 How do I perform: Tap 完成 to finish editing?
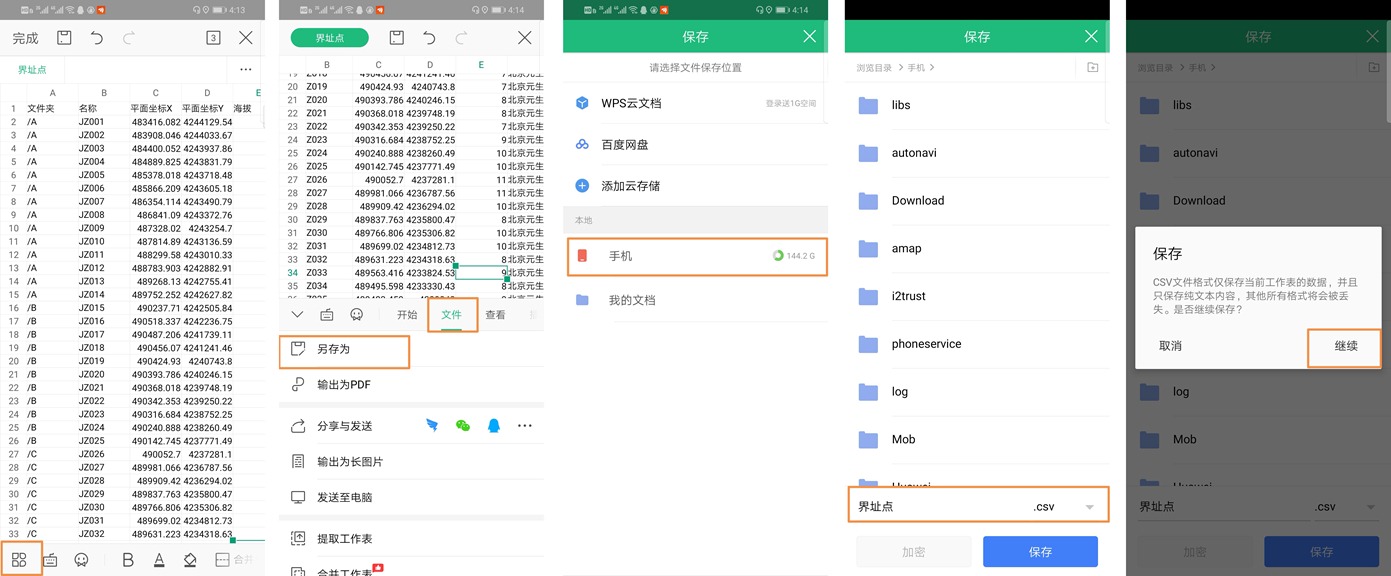click(25, 38)
